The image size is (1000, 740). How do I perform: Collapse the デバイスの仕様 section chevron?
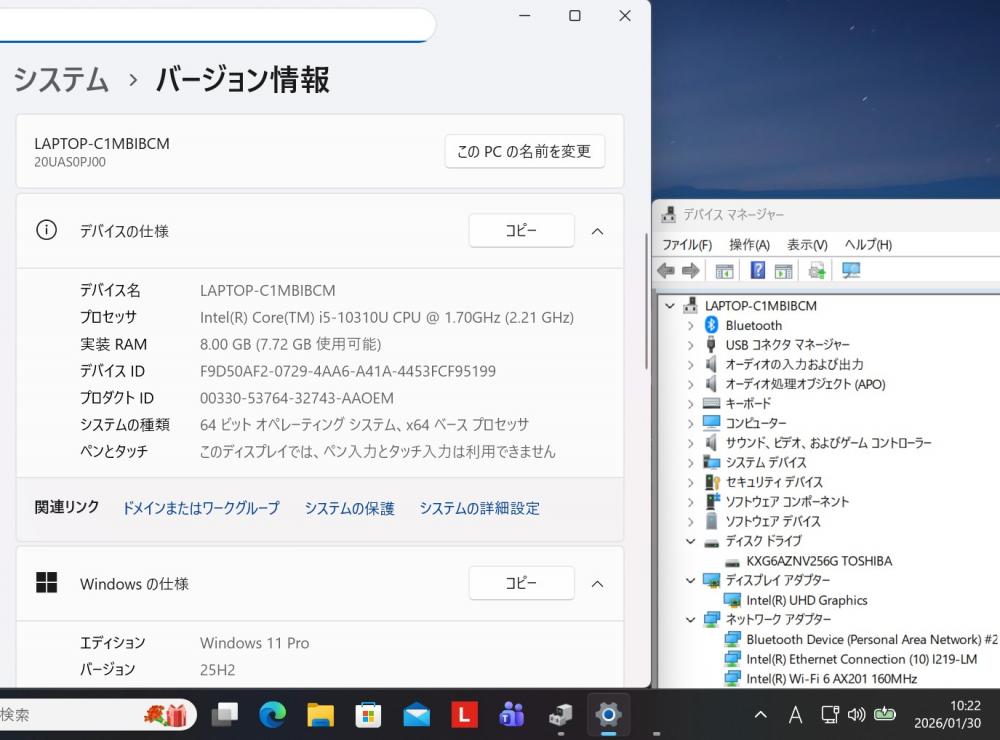click(597, 231)
